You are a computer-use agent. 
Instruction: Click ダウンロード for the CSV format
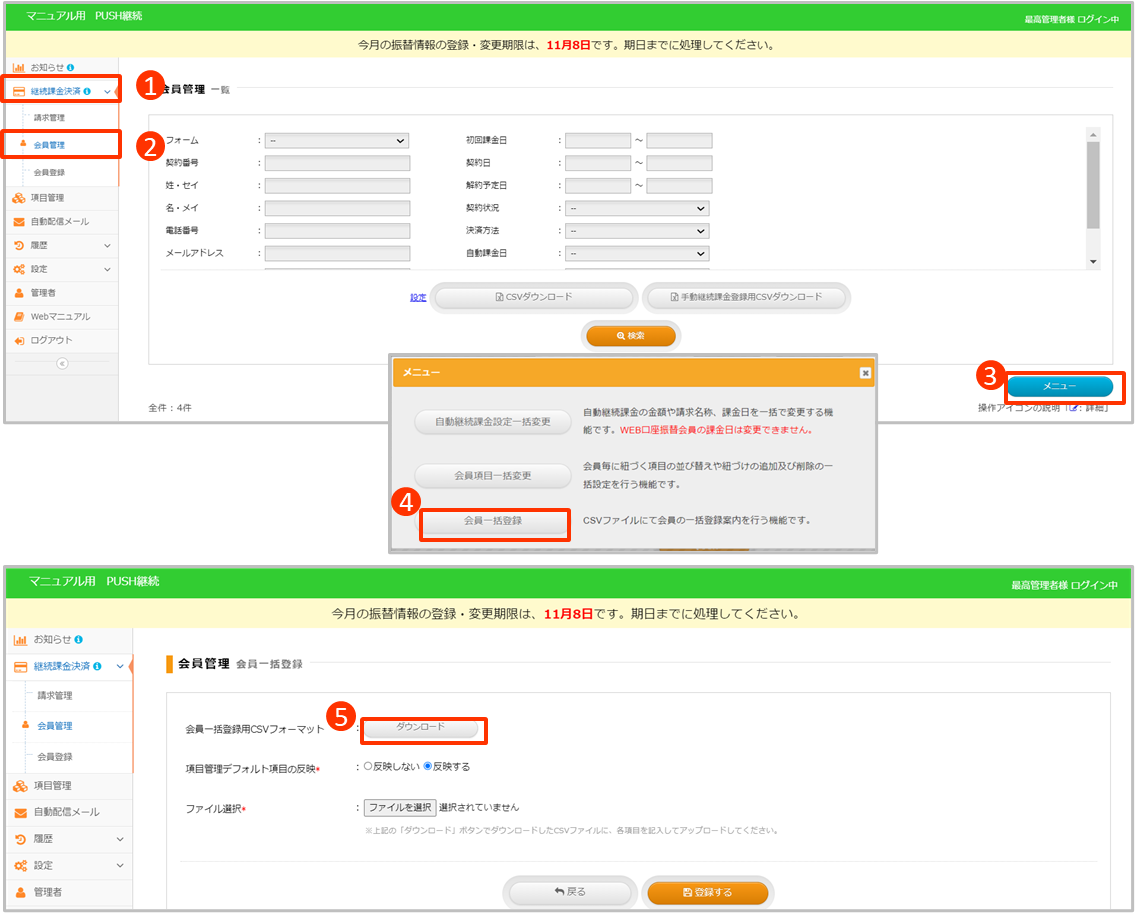click(x=421, y=727)
